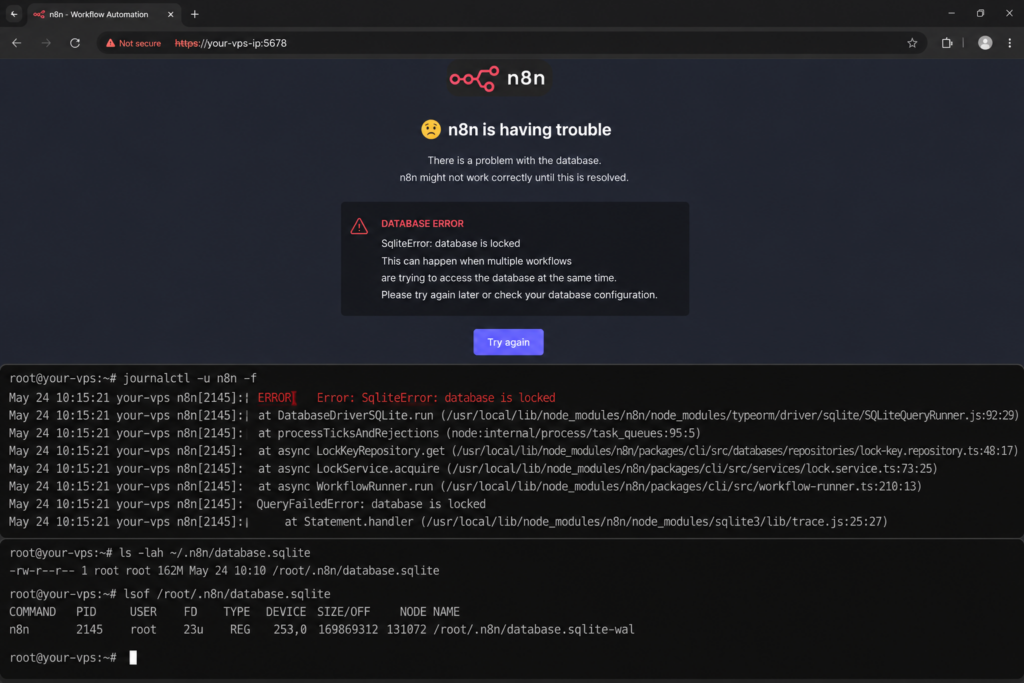Click the Database Error warning triangle icon
1024x683 pixels.
[359, 226]
